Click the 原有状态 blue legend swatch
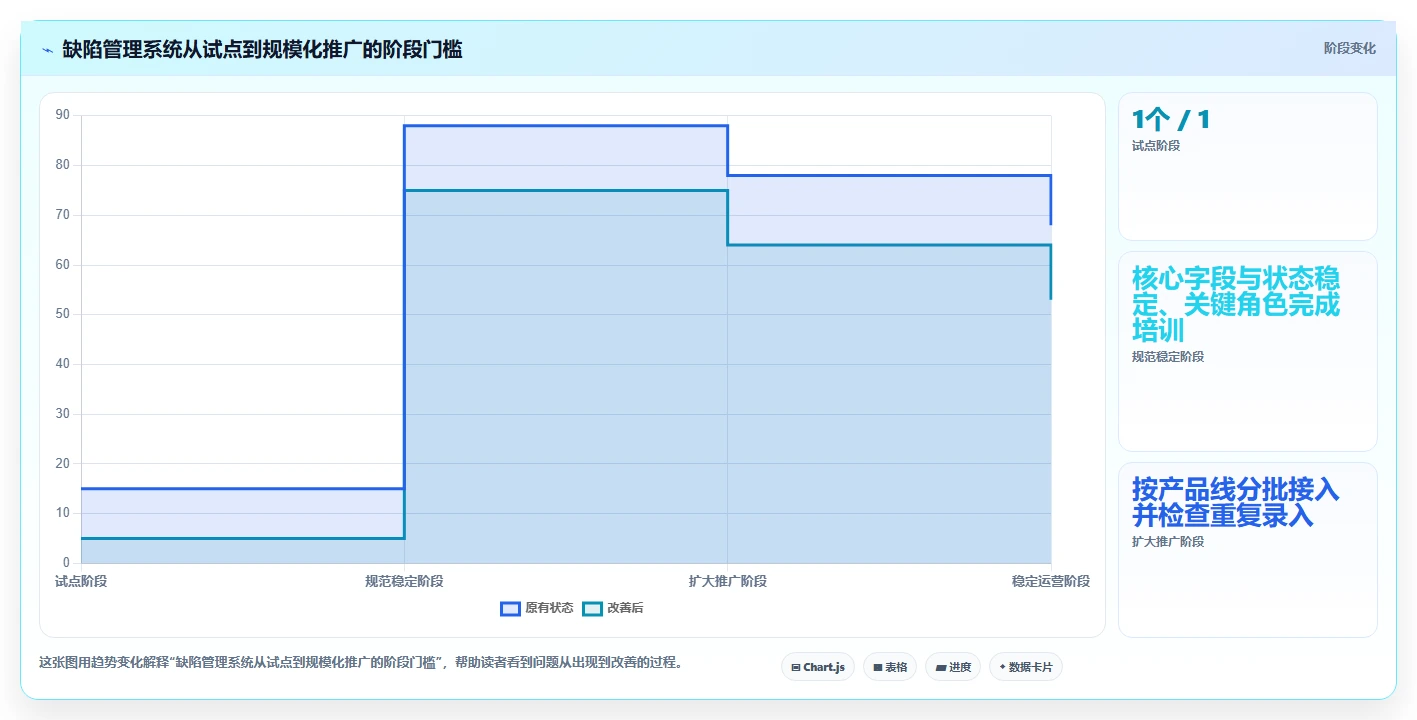This screenshot has width=1417, height=720. tap(510, 608)
